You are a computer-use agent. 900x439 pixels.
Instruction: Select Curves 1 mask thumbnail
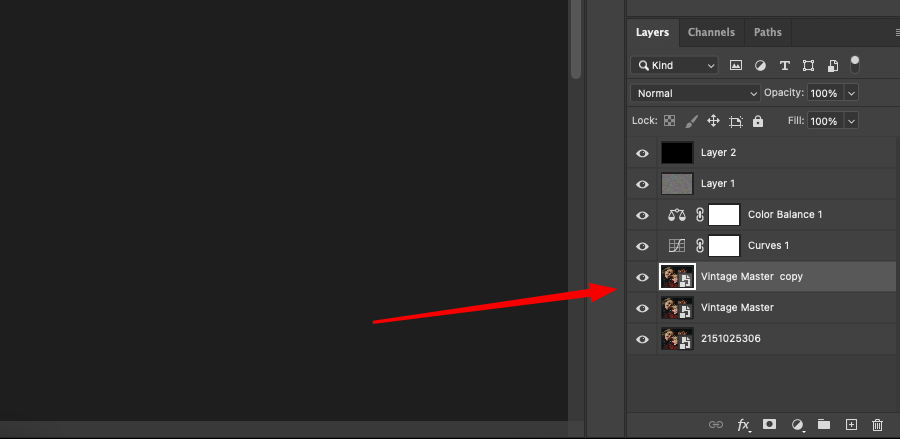coord(724,246)
